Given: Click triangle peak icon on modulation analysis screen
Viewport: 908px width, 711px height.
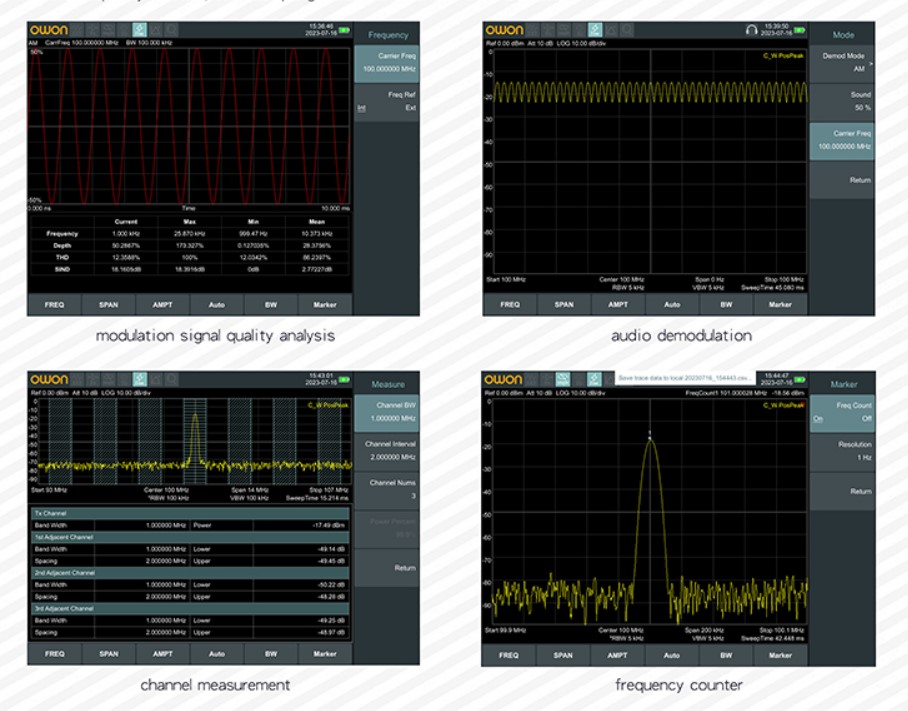Looking at the screenshot, I should [x=156, y=30].
